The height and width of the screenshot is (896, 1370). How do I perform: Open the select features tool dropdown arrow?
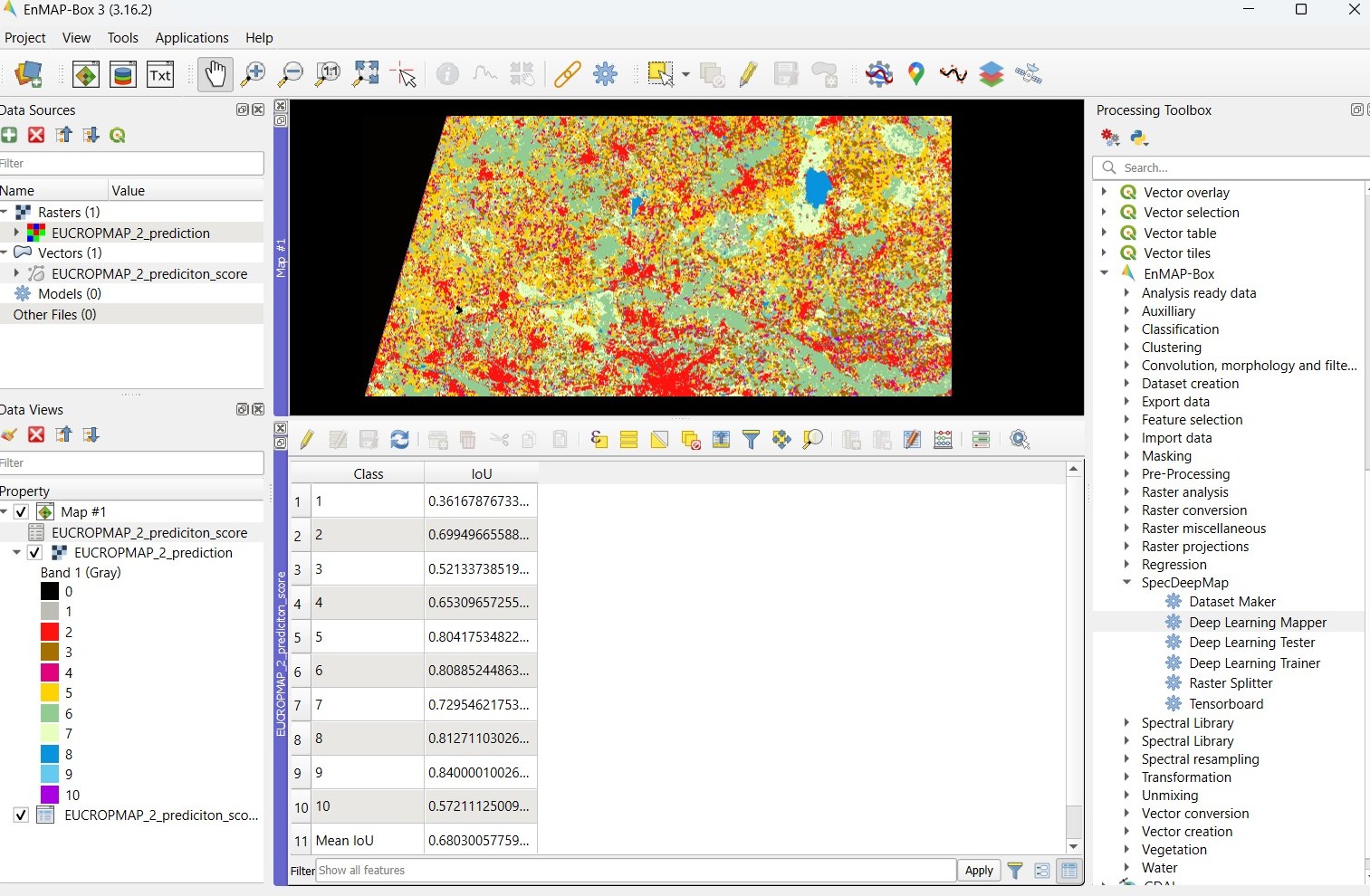[x=685, y=75]
